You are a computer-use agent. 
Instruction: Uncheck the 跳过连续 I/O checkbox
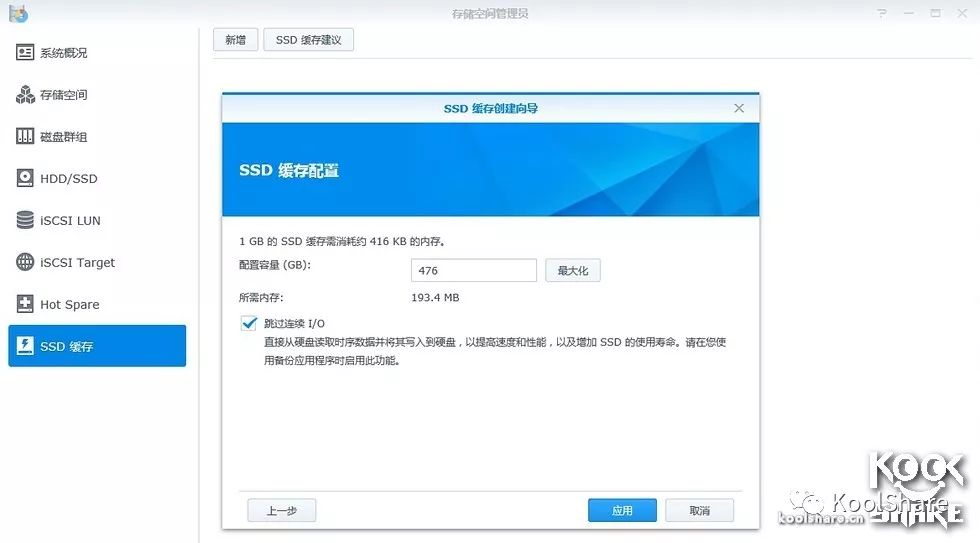tap(249, 323)
